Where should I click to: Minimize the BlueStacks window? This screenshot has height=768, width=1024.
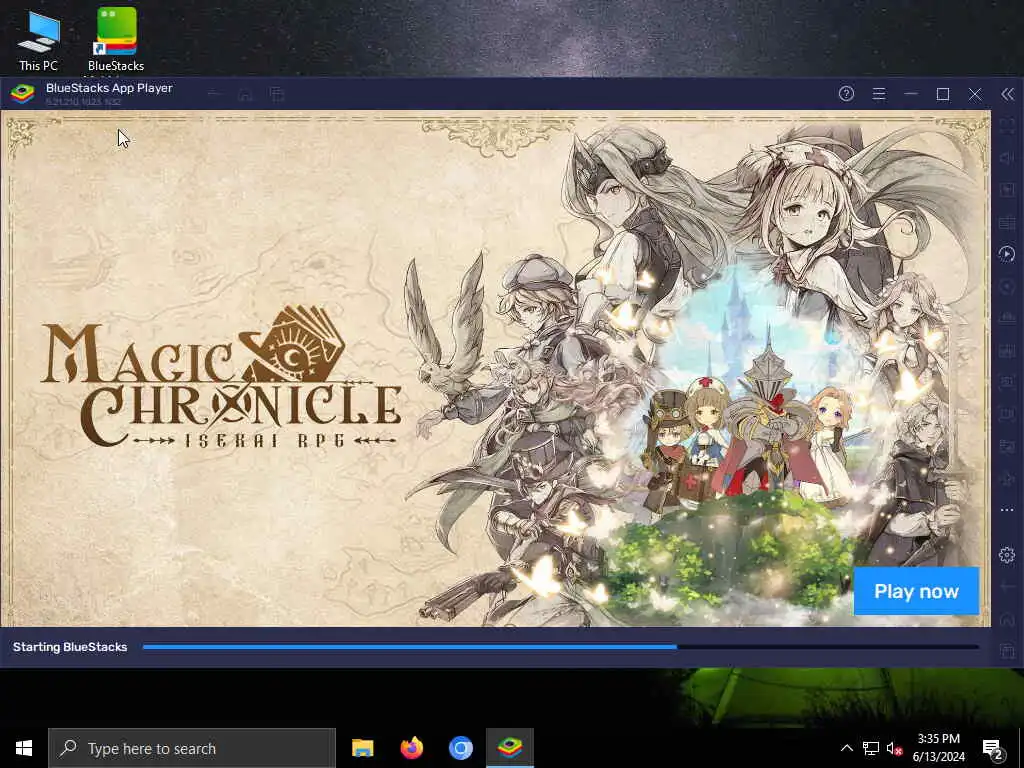[x=910, y=94]
